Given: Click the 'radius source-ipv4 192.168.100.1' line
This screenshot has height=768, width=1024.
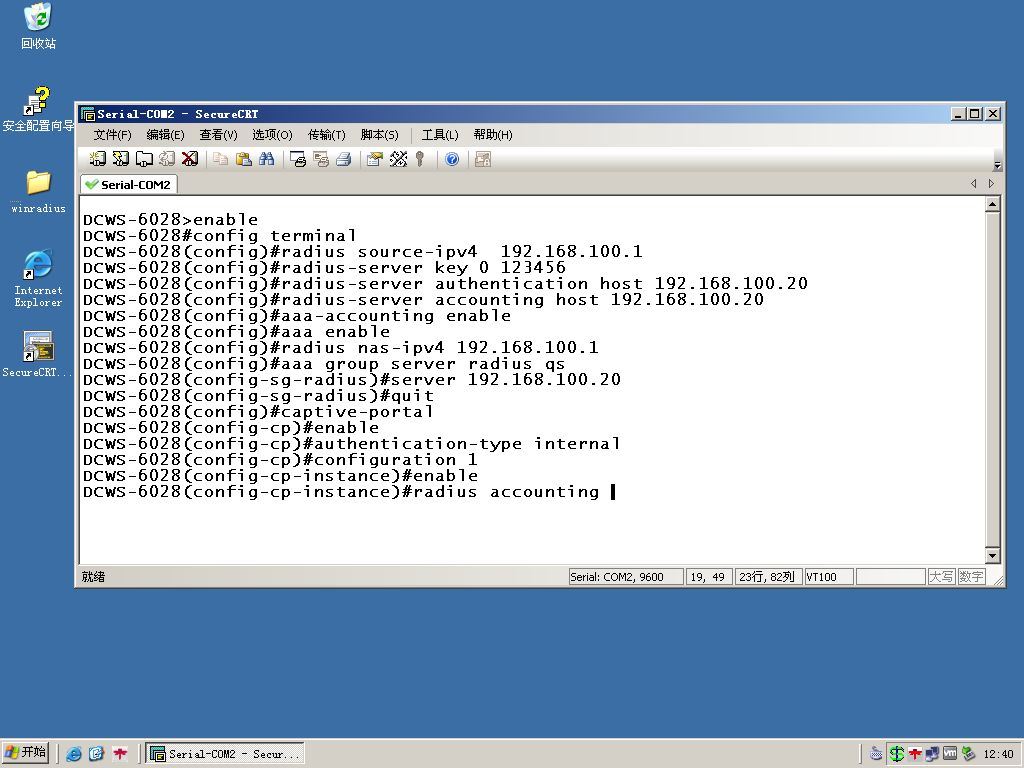Looking at the screenshot, I should pyautogui.click(x=362, y=251).
